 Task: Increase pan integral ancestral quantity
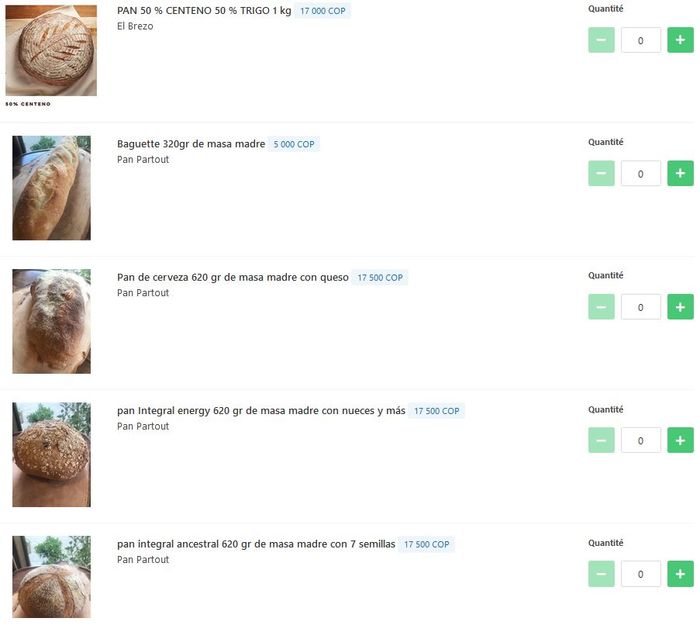[680, 574]
